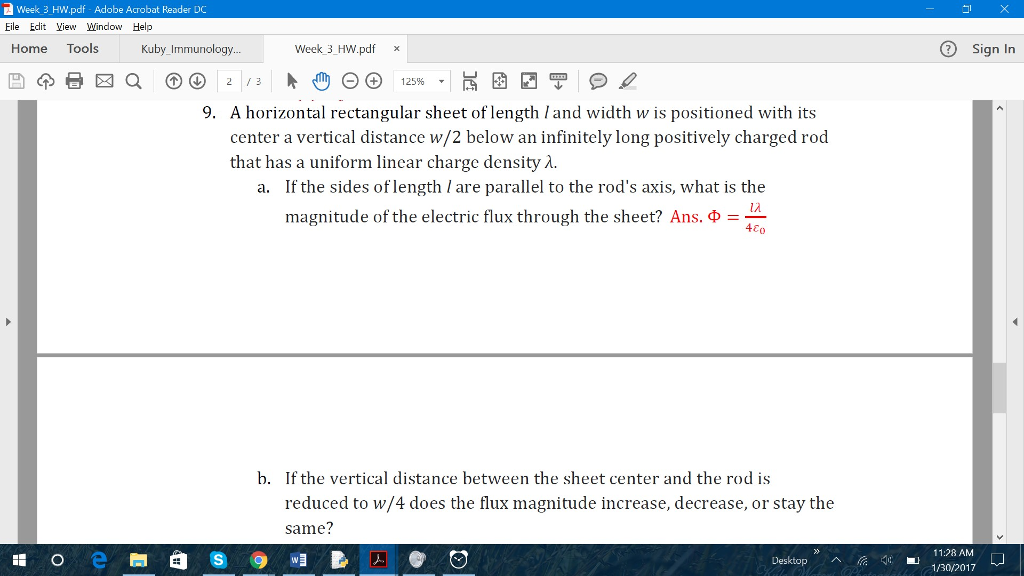The height and width of the screenshot is (576, 1024).
Task: Click the Help question mark icon
Action: pos(948,49)
